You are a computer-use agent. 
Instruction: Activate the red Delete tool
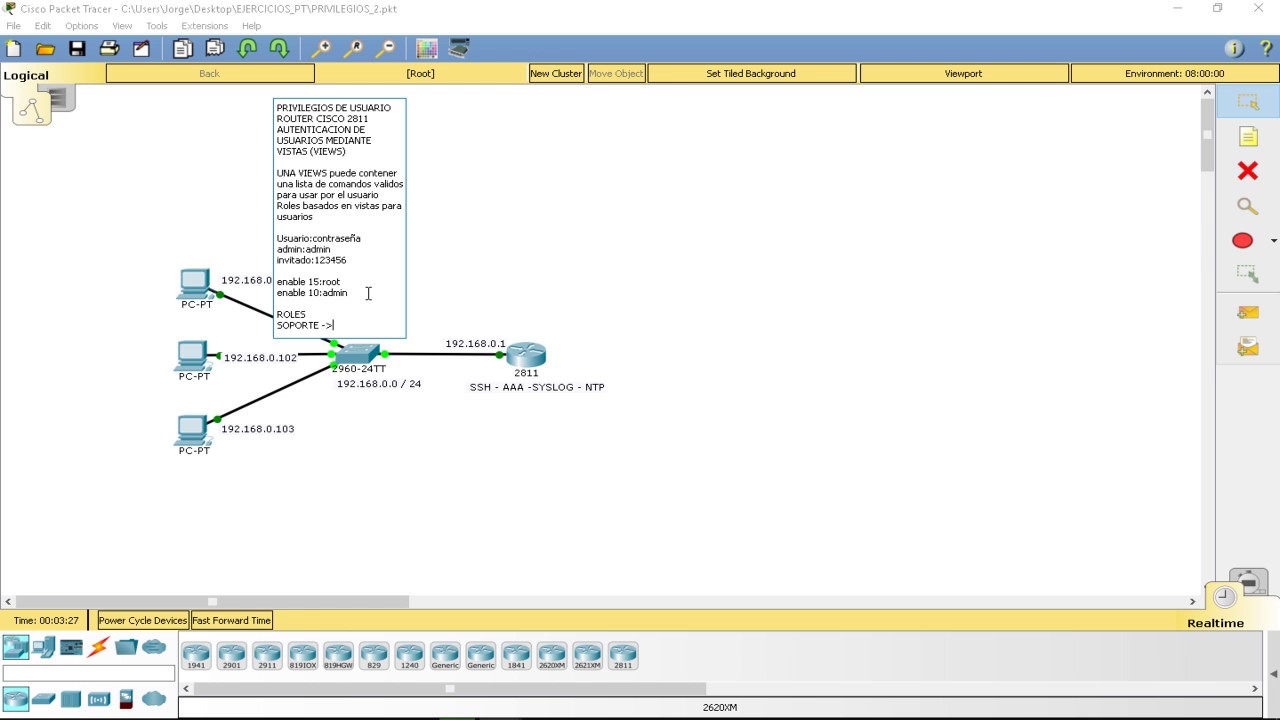click(1247, 171)
